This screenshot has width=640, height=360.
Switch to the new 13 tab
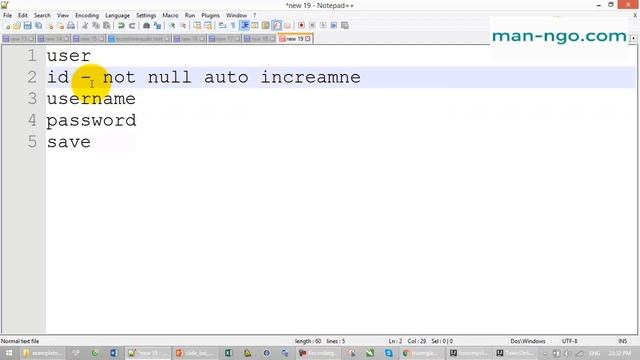tap(19, 39)
